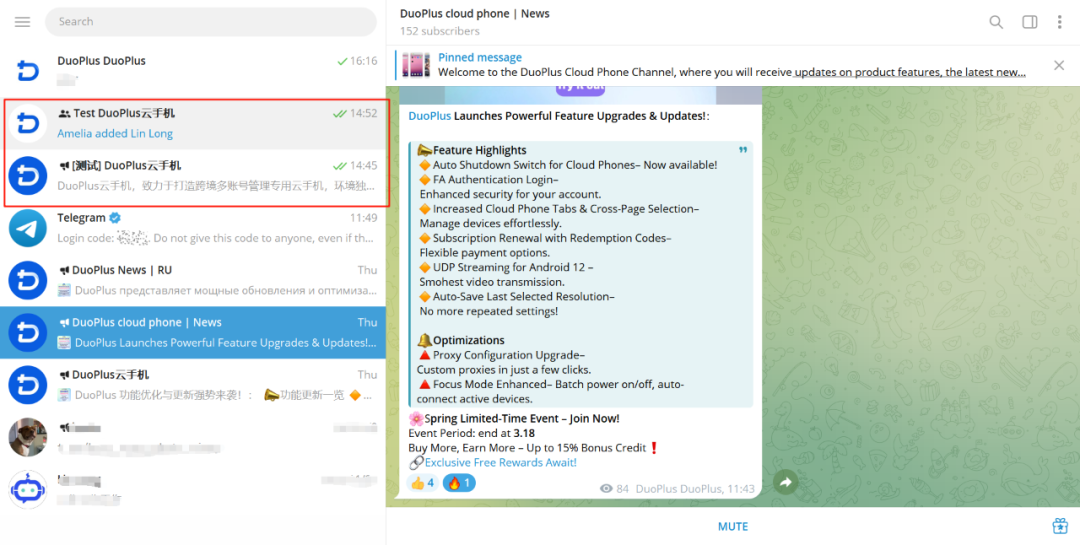Click the dog photo avatar chat
This screenshot has width=1080, height=545.
(x=28, y=438)
